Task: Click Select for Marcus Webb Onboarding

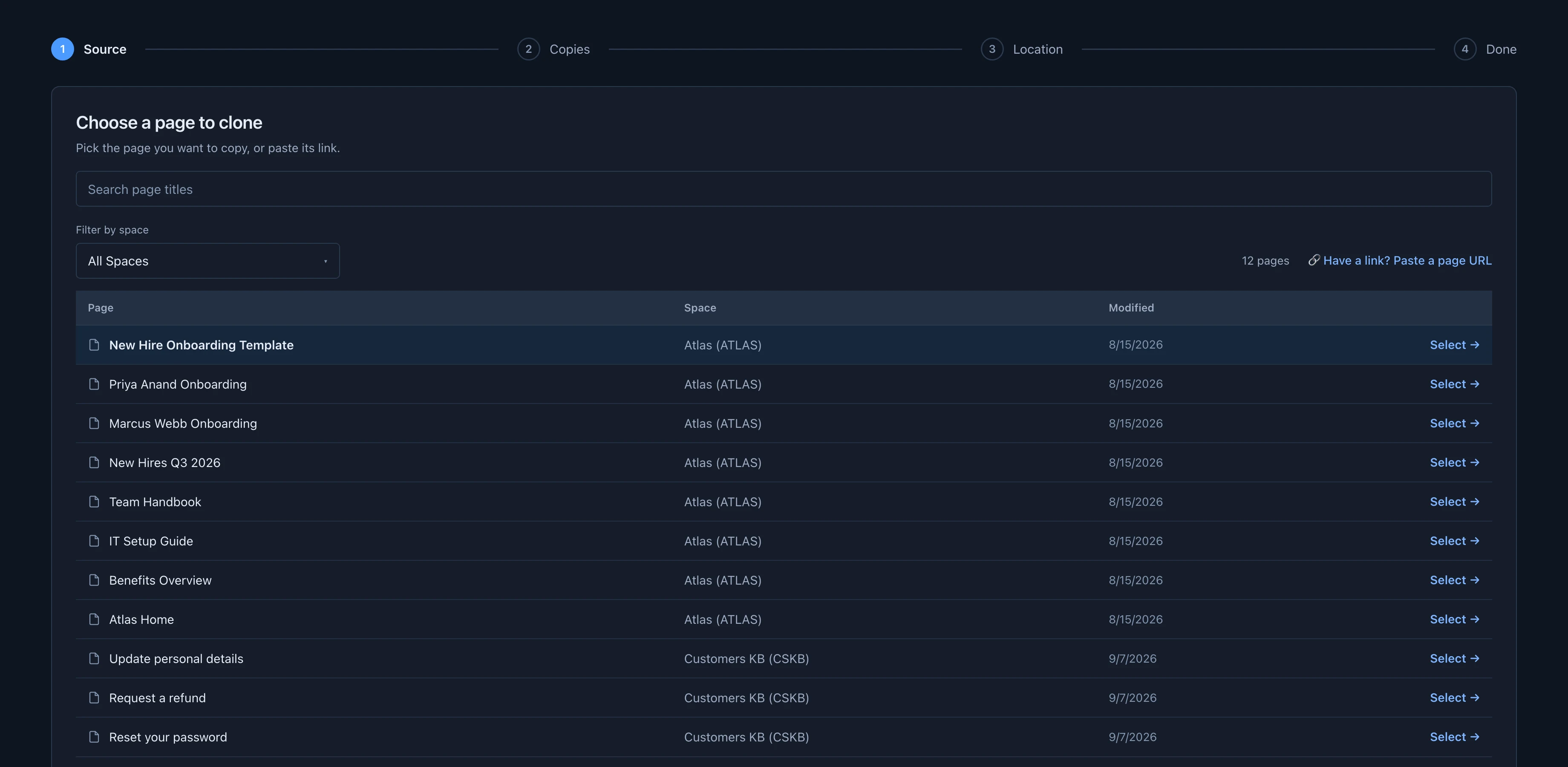Action: [1454, 423]
